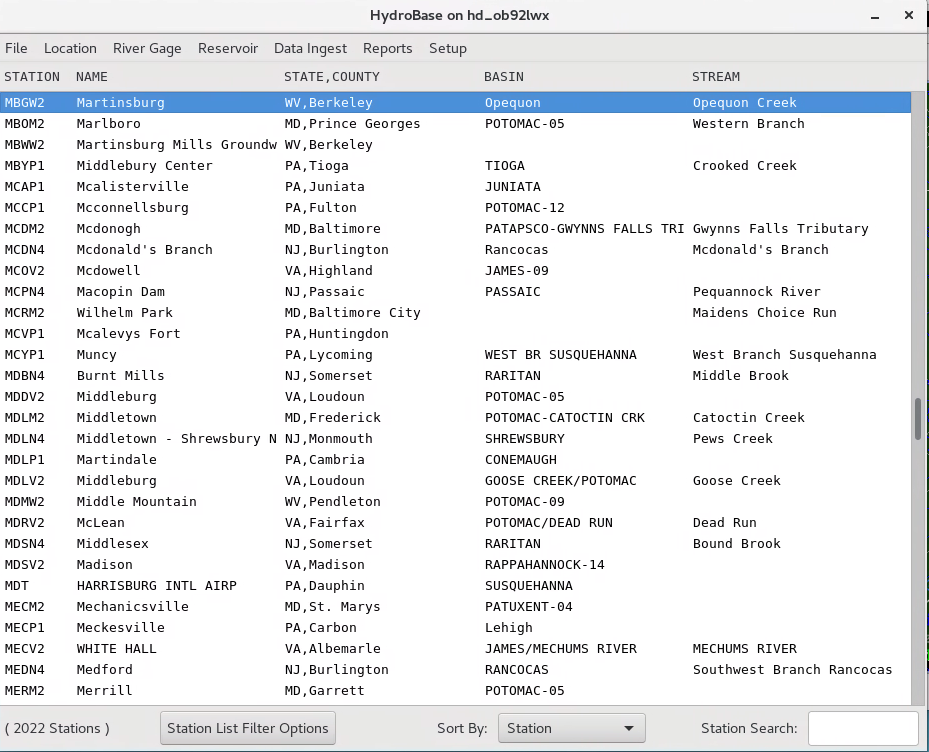This screenshot has width=929, height=752.
Task: Select MCCP1 Mcconnellsburg station
Action: point(455,208)
